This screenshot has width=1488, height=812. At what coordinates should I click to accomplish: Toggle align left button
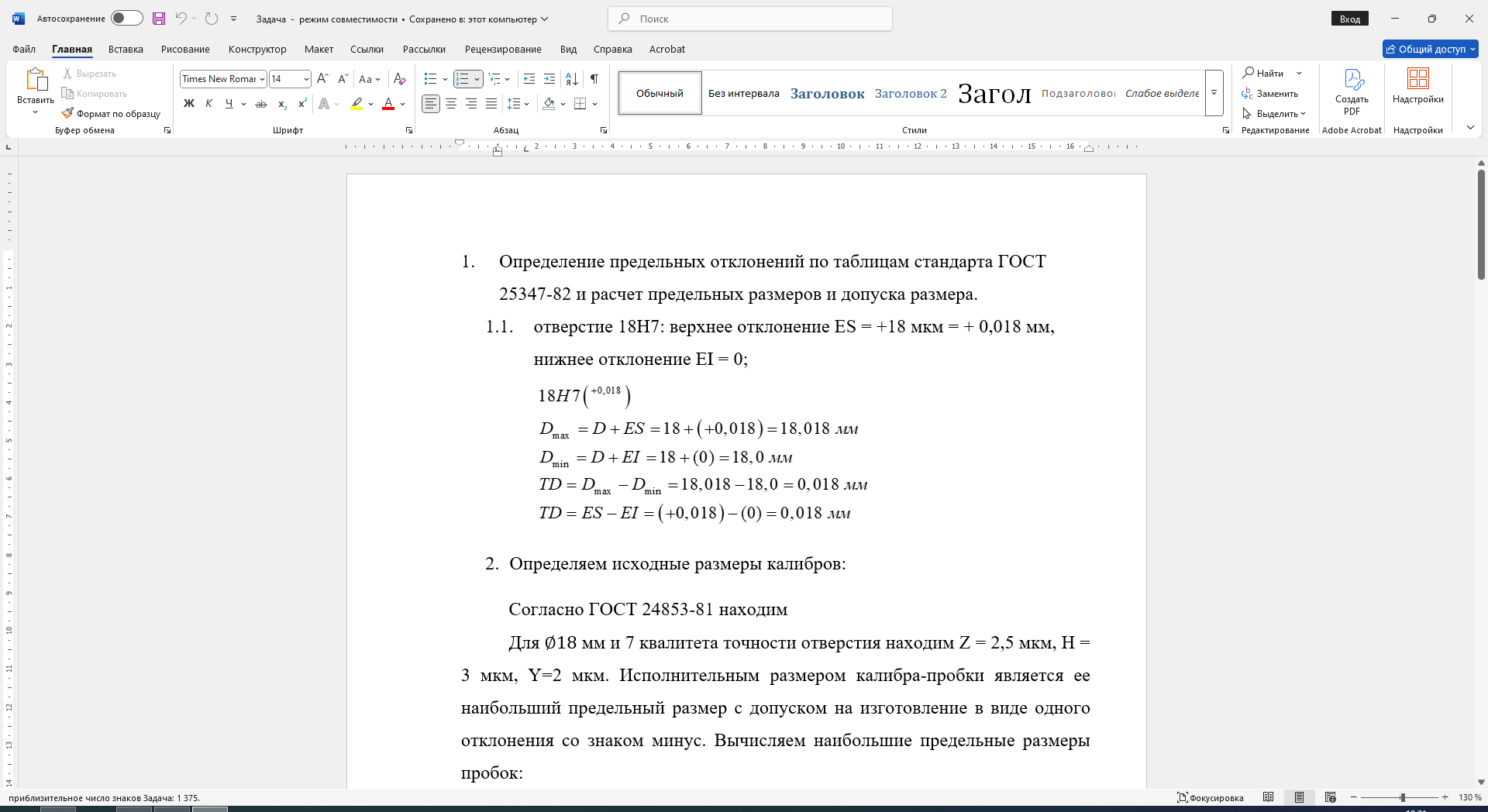pos(431,103)
